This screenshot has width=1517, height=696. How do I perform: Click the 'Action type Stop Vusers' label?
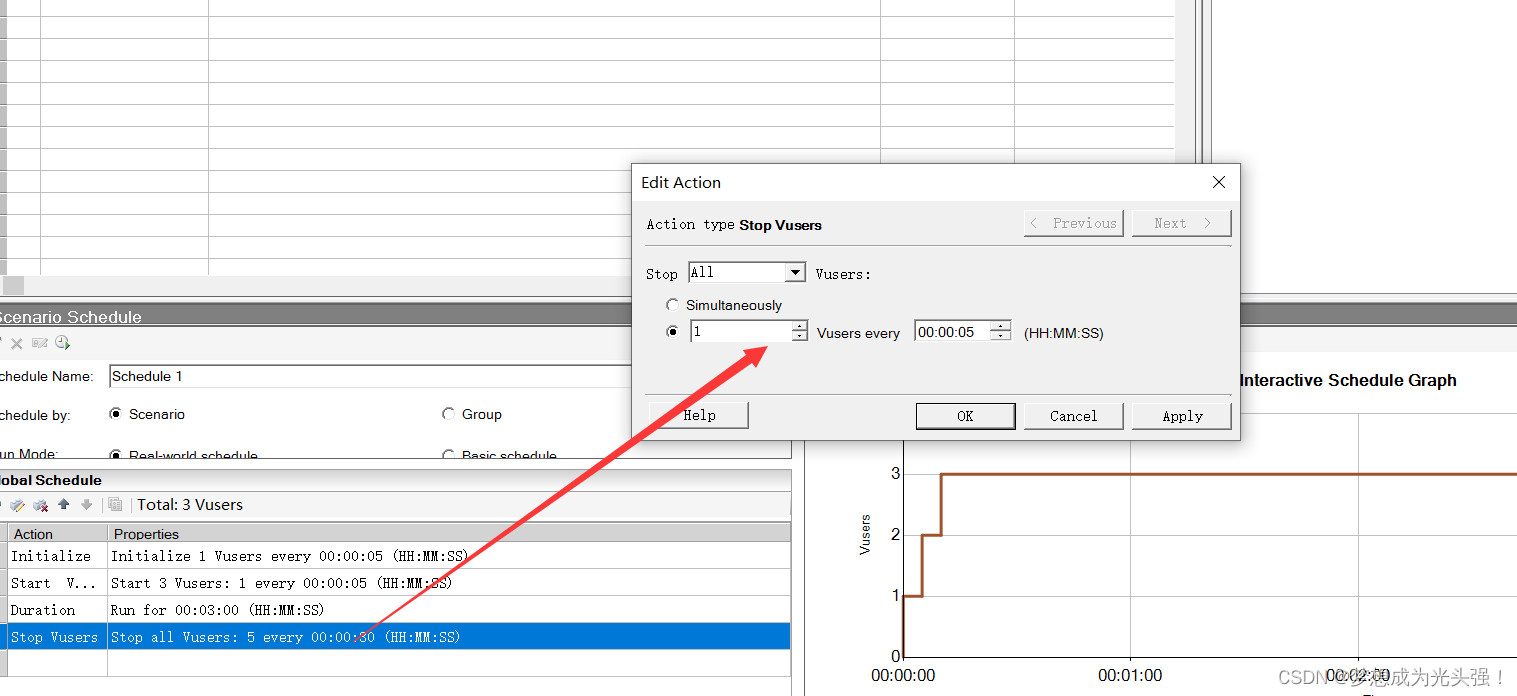click(x=734, y=224)
